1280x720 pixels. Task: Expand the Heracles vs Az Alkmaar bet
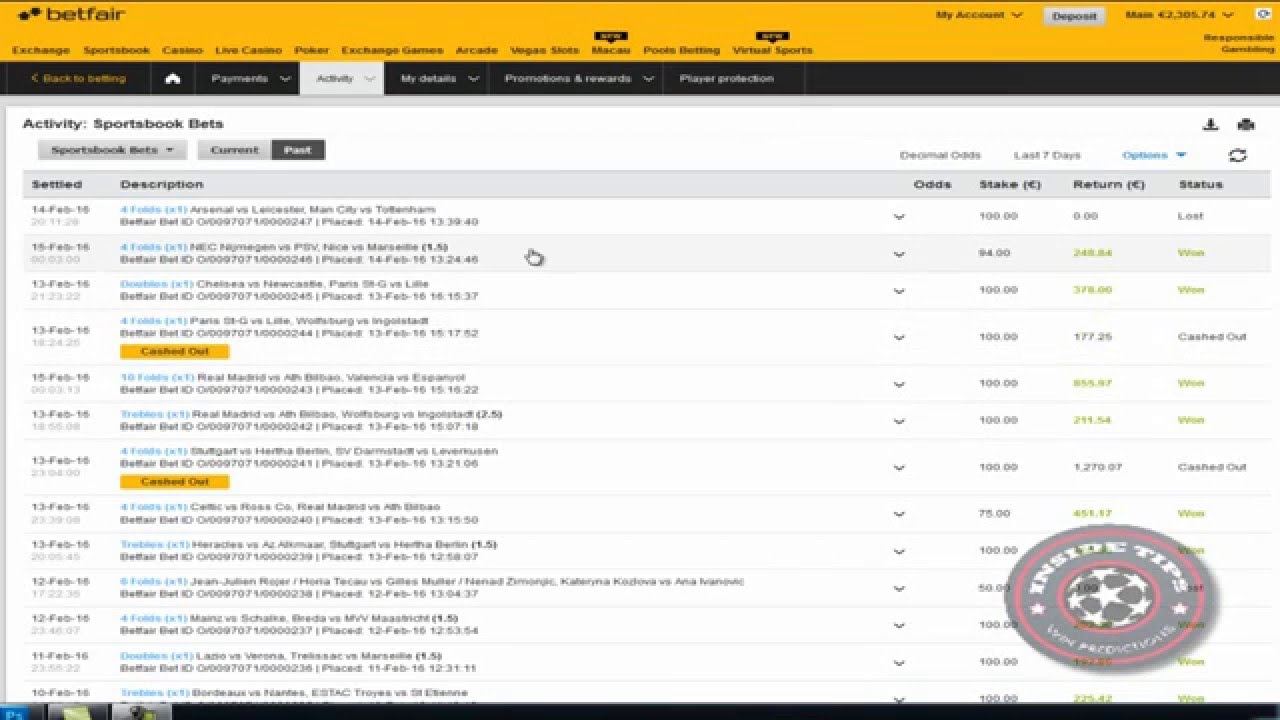point(898,552)
